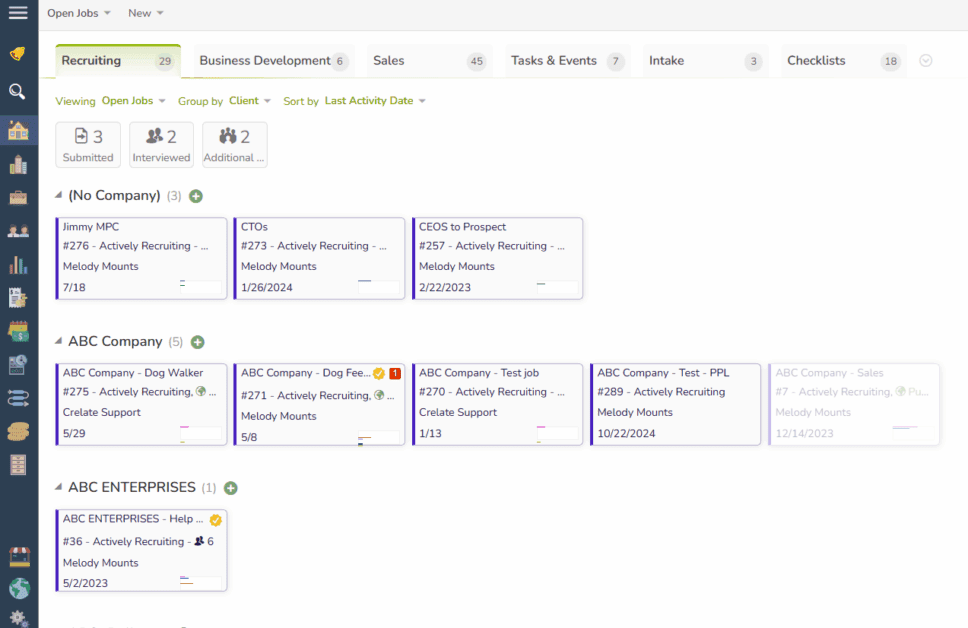Add a new job under ABC ENTERPRISES

(x=230, y=488)
